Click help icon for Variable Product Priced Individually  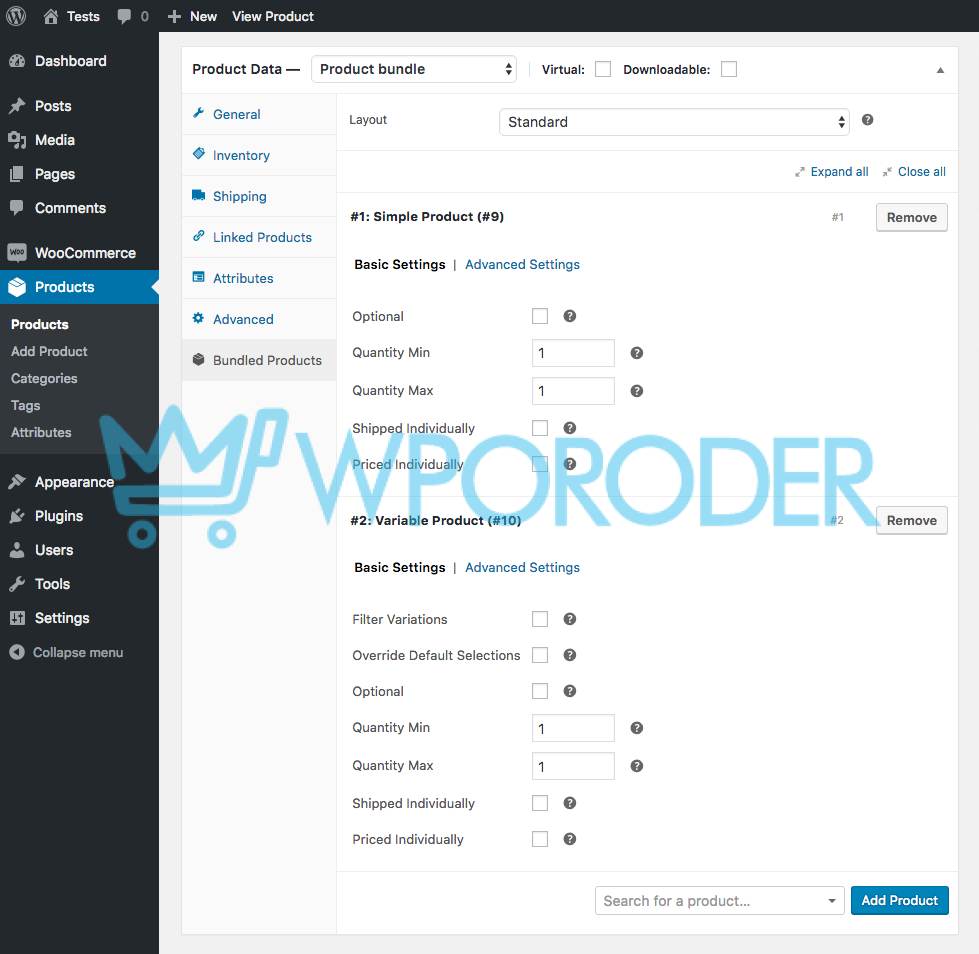click(x=569, y=839)
